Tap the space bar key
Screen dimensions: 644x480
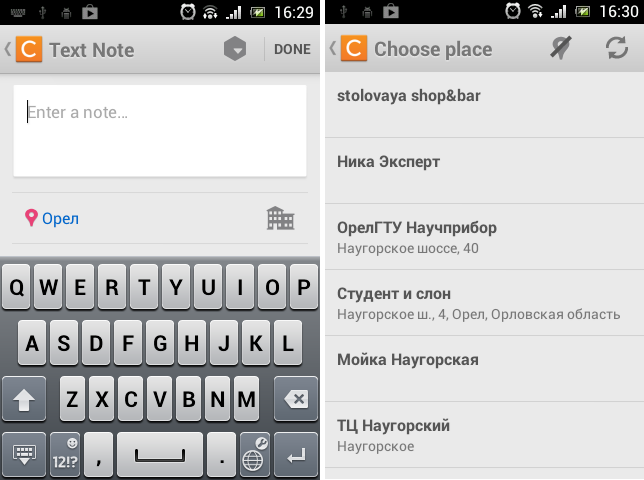pos(160,455)
